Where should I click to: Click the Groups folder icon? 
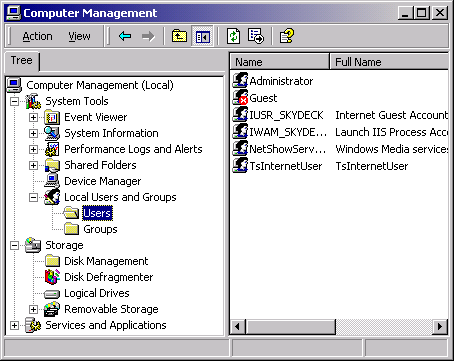[71, 229]
